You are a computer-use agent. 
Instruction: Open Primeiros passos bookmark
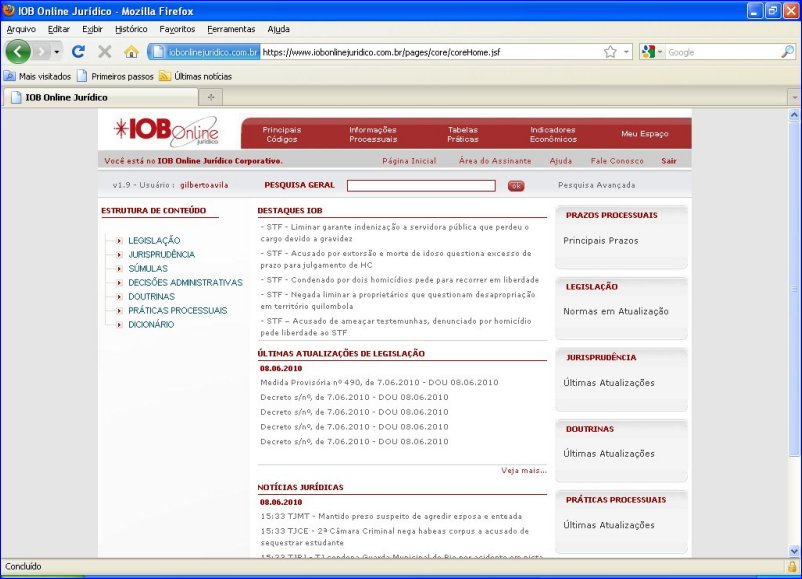(116, 76)
